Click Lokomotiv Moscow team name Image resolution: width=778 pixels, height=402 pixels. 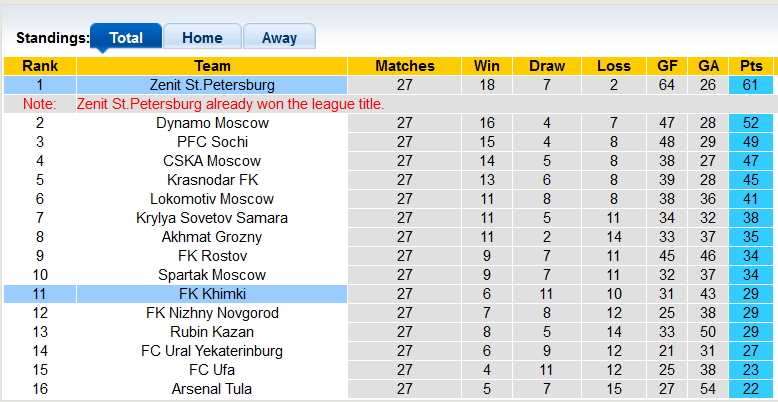coord(212,199)
